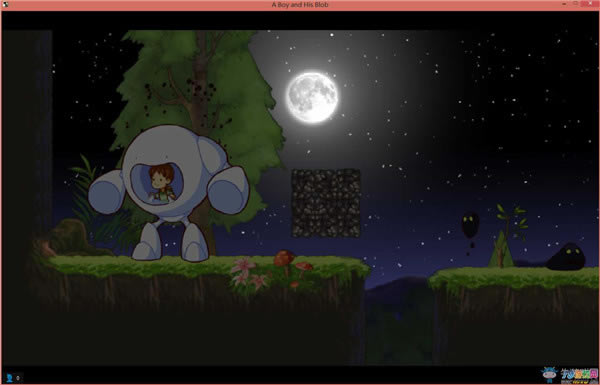The width and height of the screenshot is (600, 385).
Task: Minimize the game window
Action: coord(564,4)
